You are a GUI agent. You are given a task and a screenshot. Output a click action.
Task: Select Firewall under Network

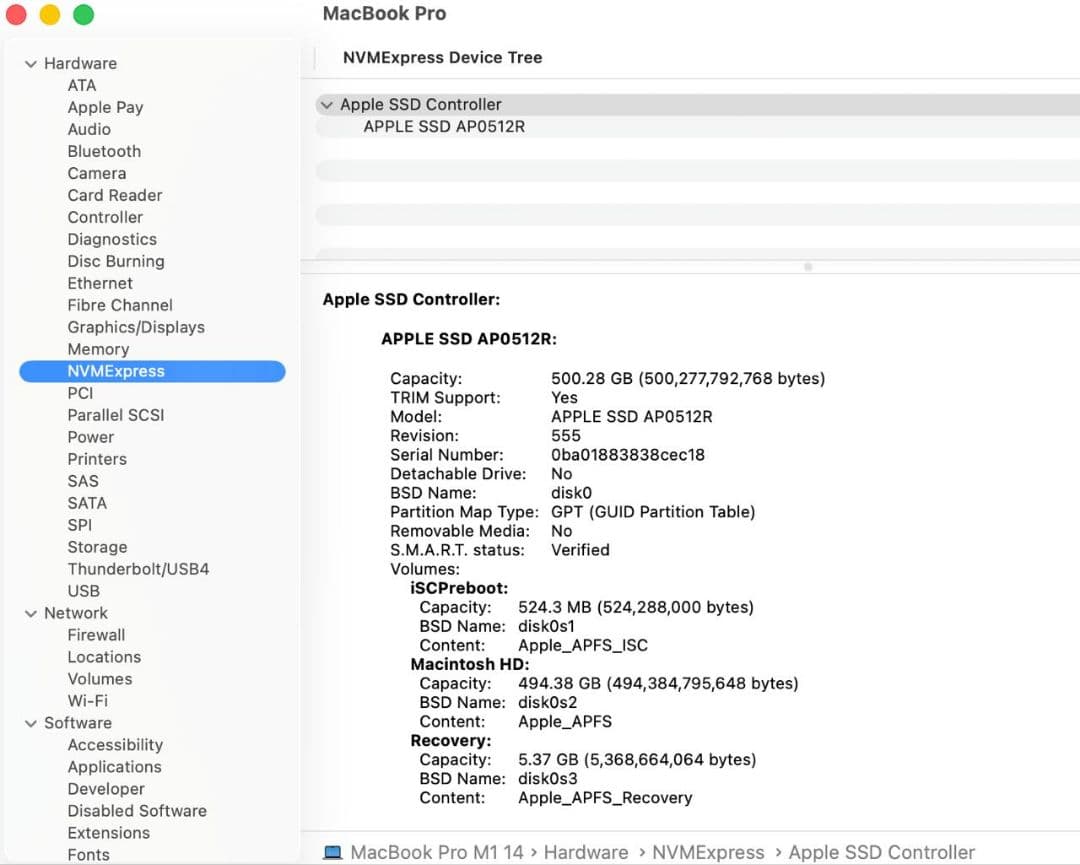pos(96,635)
